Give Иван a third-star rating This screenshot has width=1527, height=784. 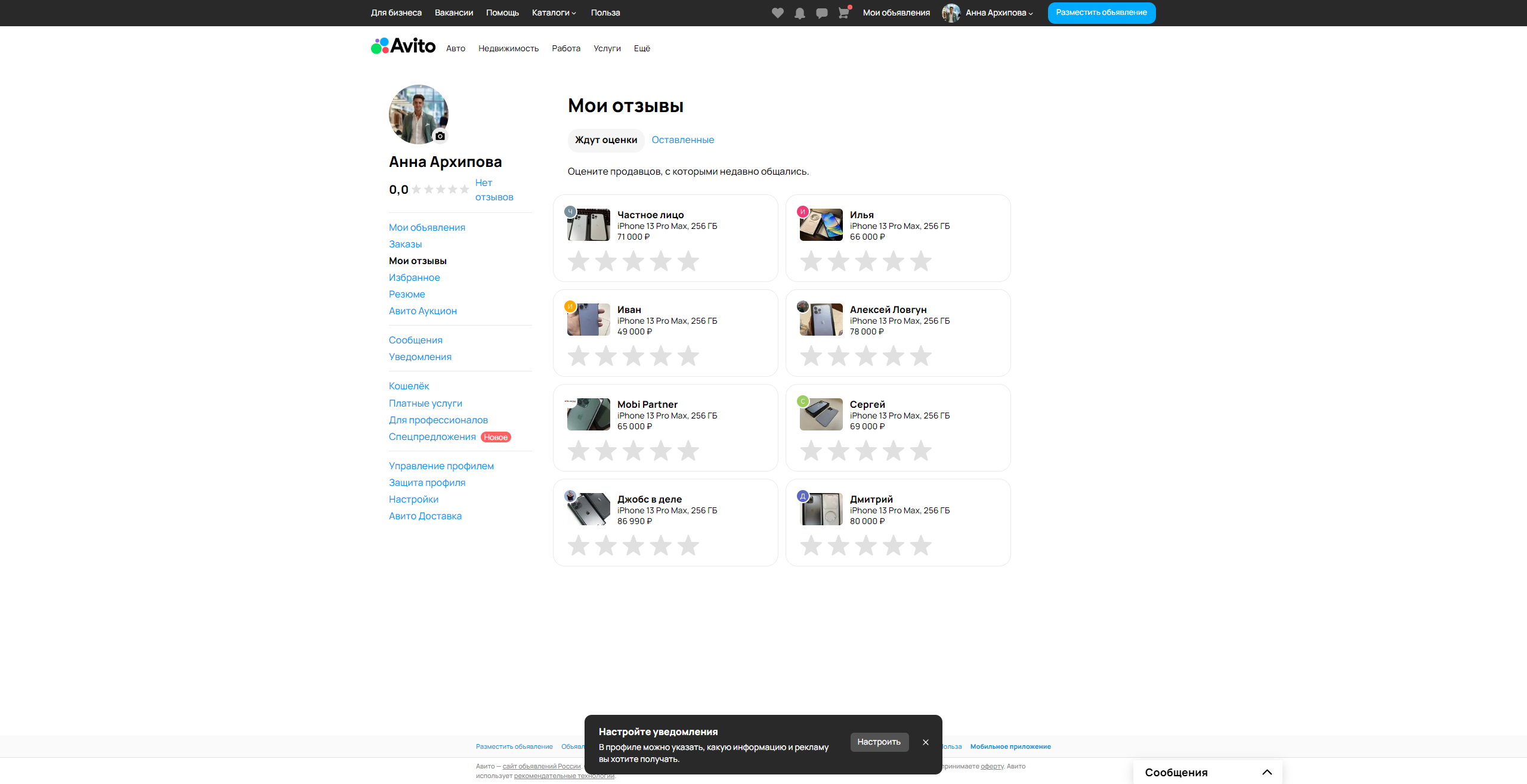633,356
